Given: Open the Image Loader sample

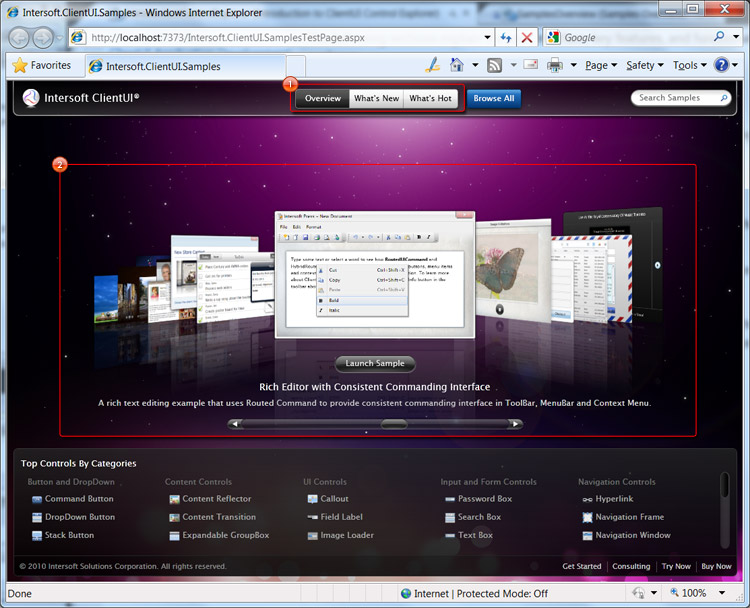Looking at the screenshot, I should [x=341, y=535].
